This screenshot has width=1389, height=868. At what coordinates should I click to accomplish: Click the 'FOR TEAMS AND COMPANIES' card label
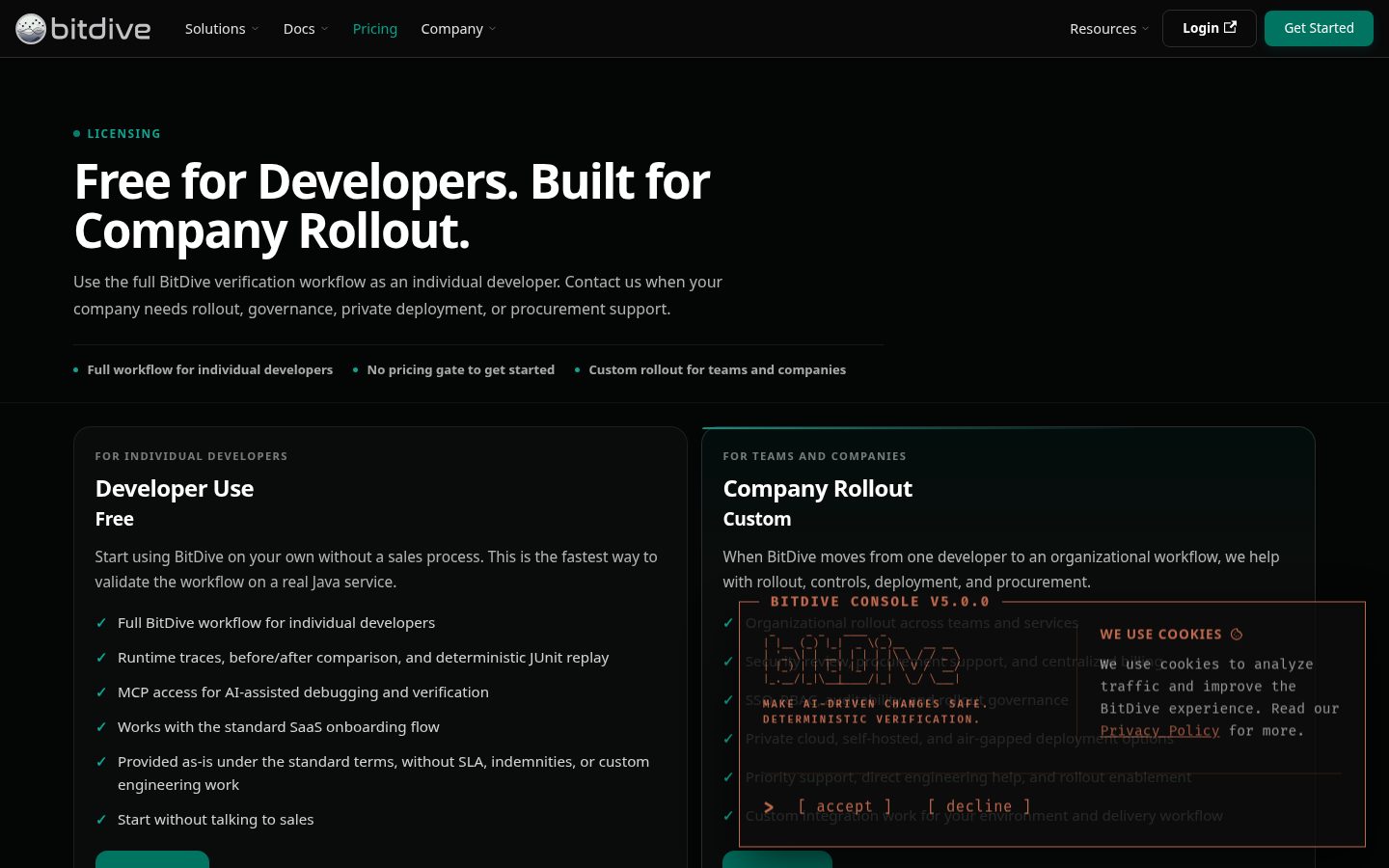pyautogui.click(x=814, y=456)
